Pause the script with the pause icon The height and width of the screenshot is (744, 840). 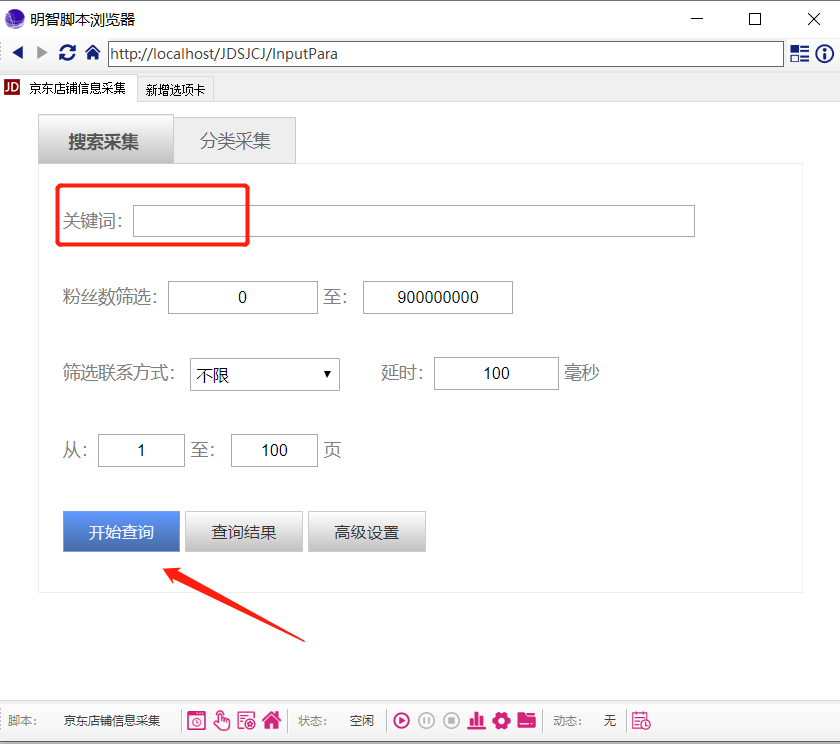pyautogui.click(x=426, y=721)
